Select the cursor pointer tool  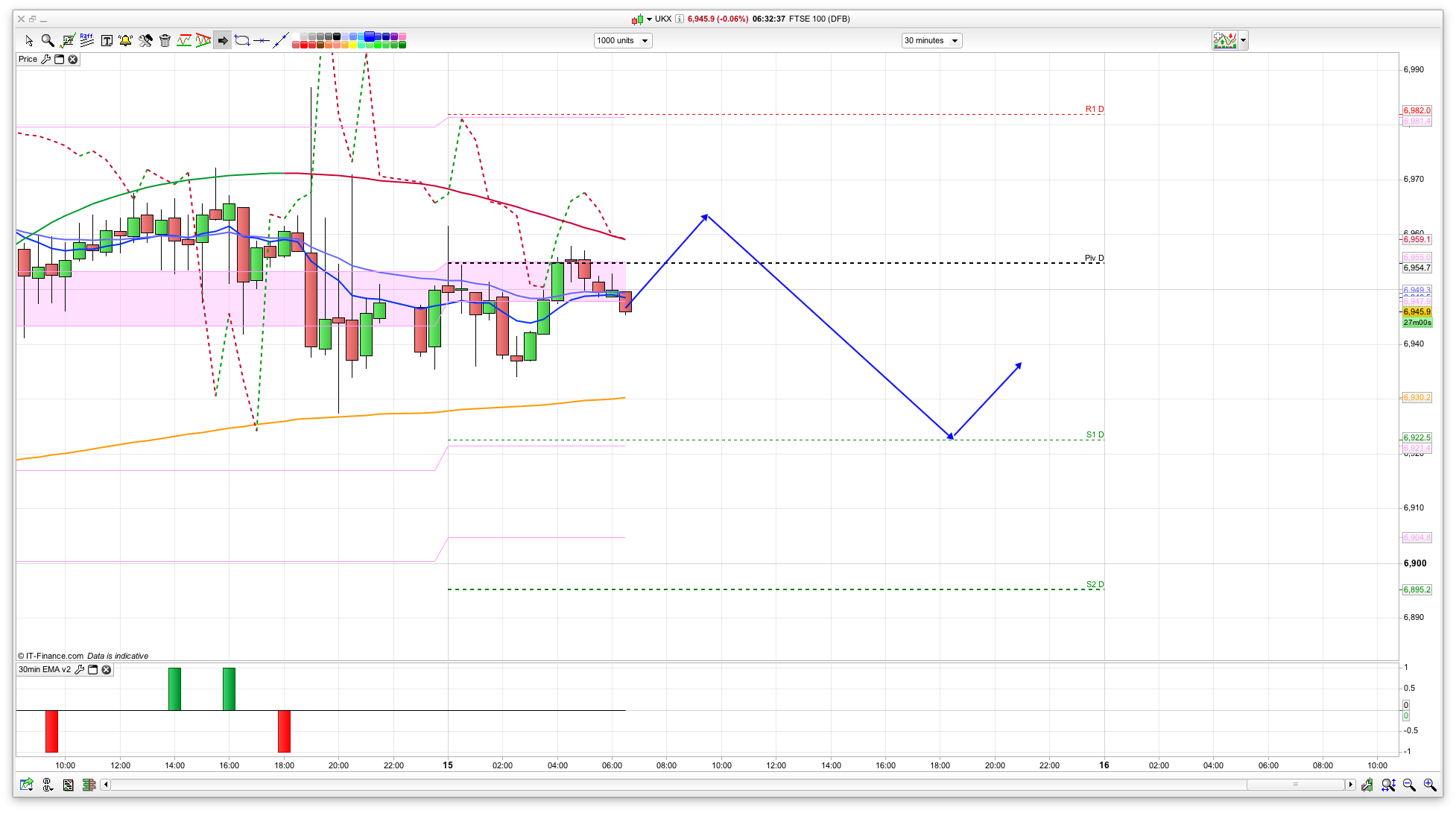tap(29, 41)
